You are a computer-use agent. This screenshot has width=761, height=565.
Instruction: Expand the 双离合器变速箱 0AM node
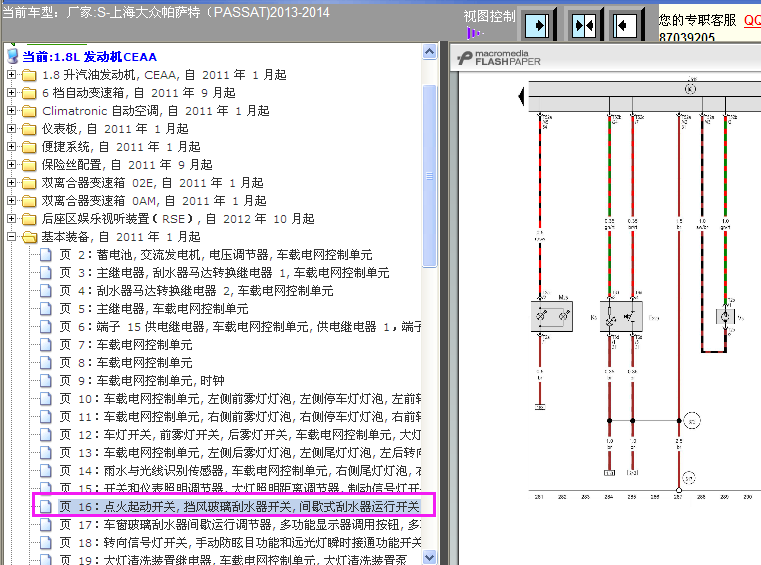(x=11, y=200)
